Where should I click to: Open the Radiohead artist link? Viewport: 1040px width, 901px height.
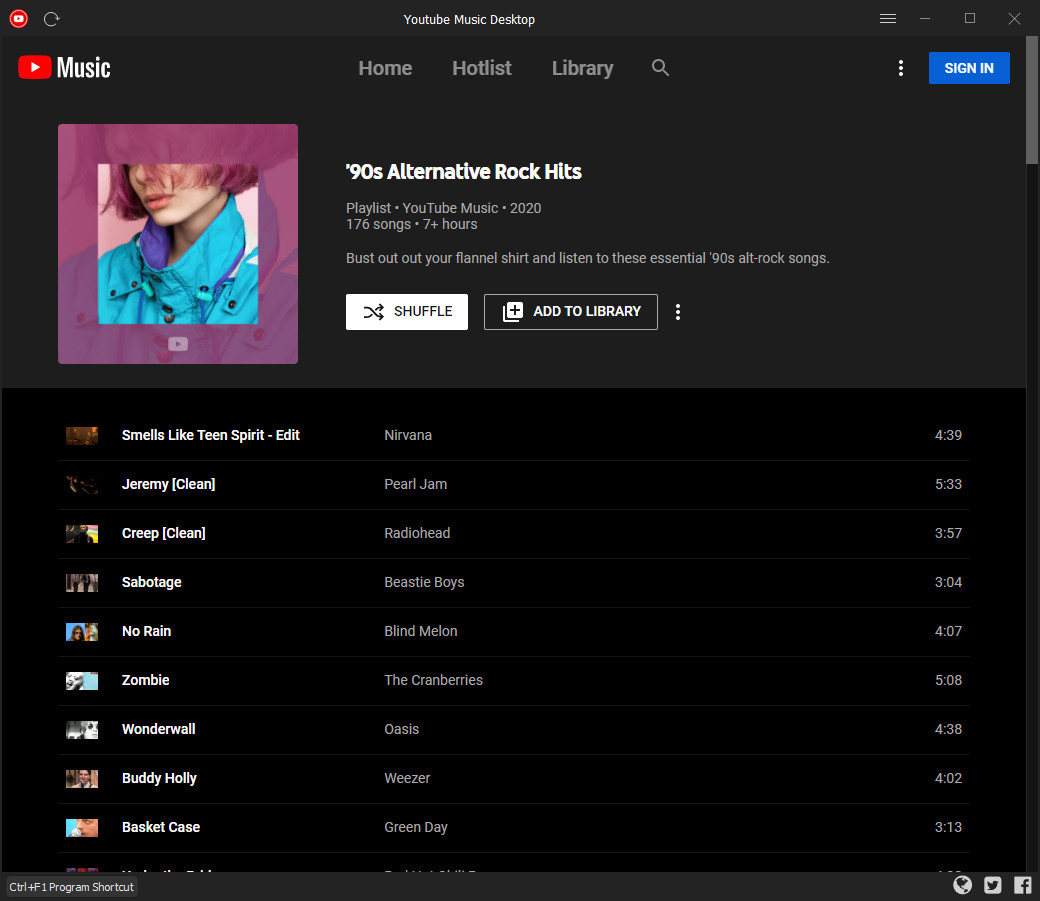point(417,533)
